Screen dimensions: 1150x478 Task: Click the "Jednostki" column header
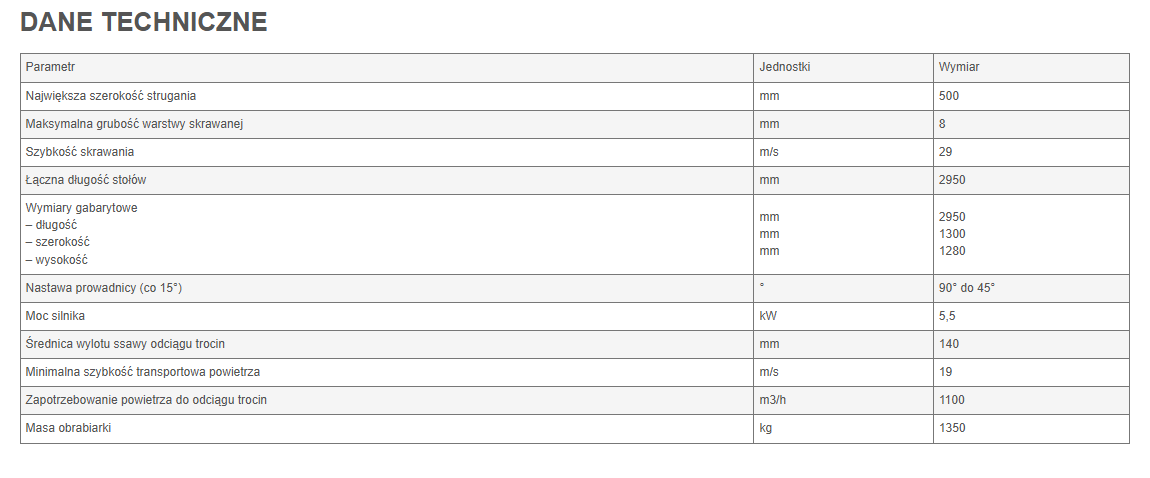785,67
